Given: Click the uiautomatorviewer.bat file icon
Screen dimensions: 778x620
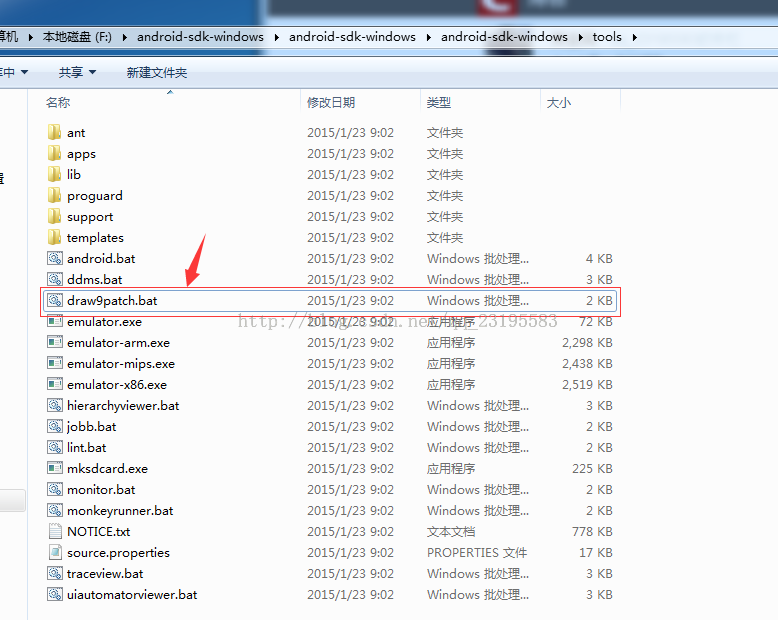Looking at the screenshot, I should [55, 594].
